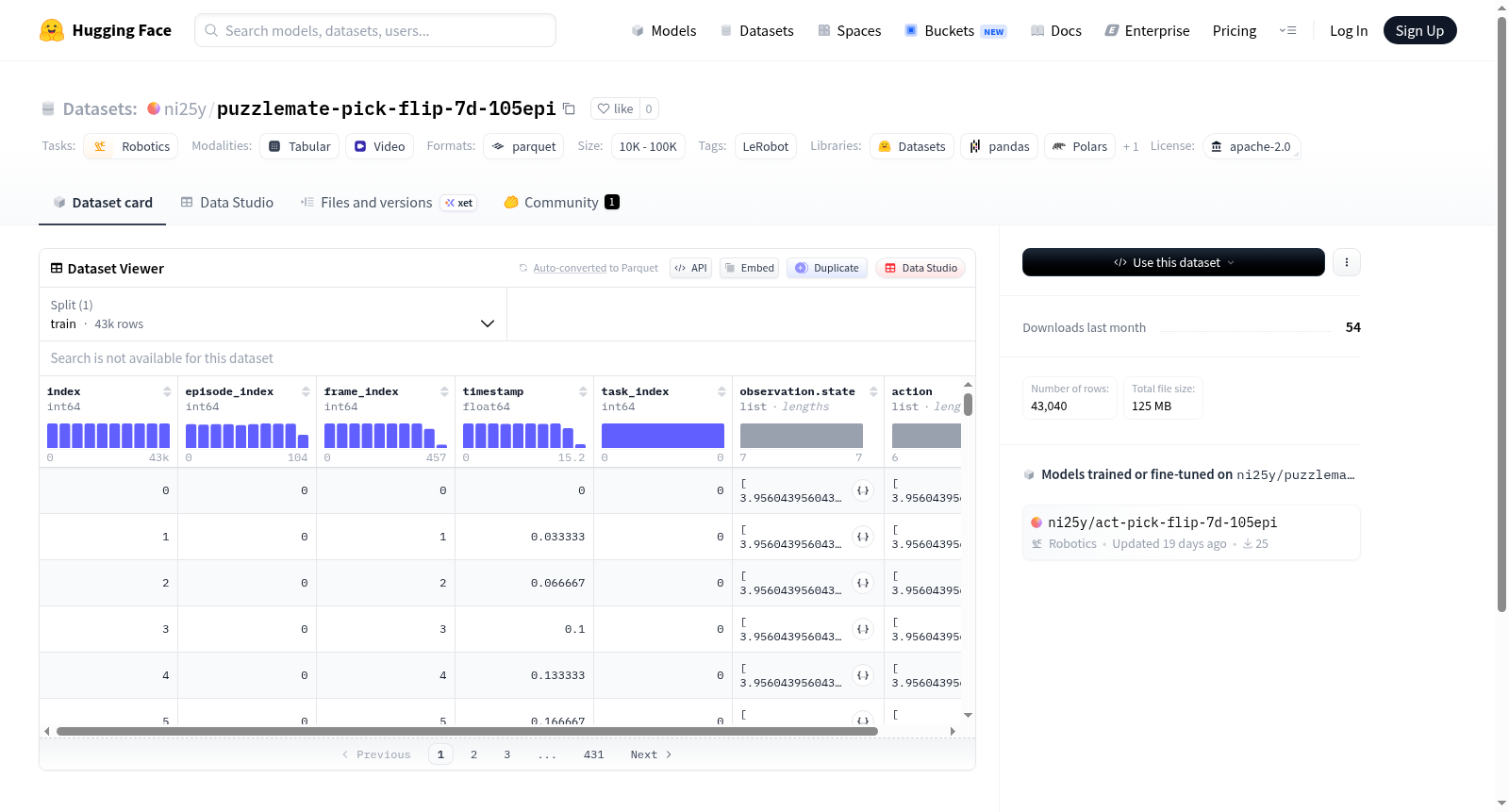Sort by the task_index column
The image size is (1509, 812).
click(x=721, y=391)
